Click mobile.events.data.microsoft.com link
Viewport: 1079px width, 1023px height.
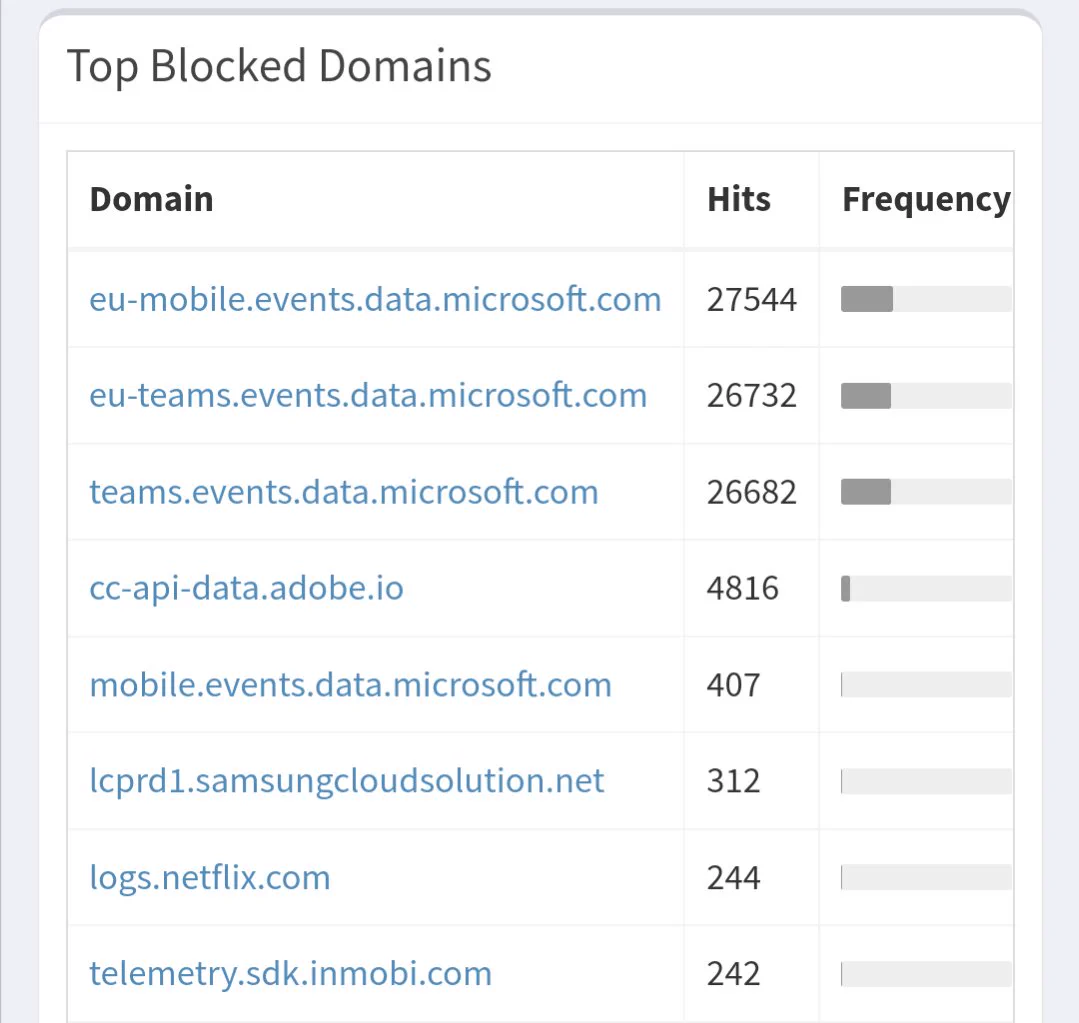[350, 685]
